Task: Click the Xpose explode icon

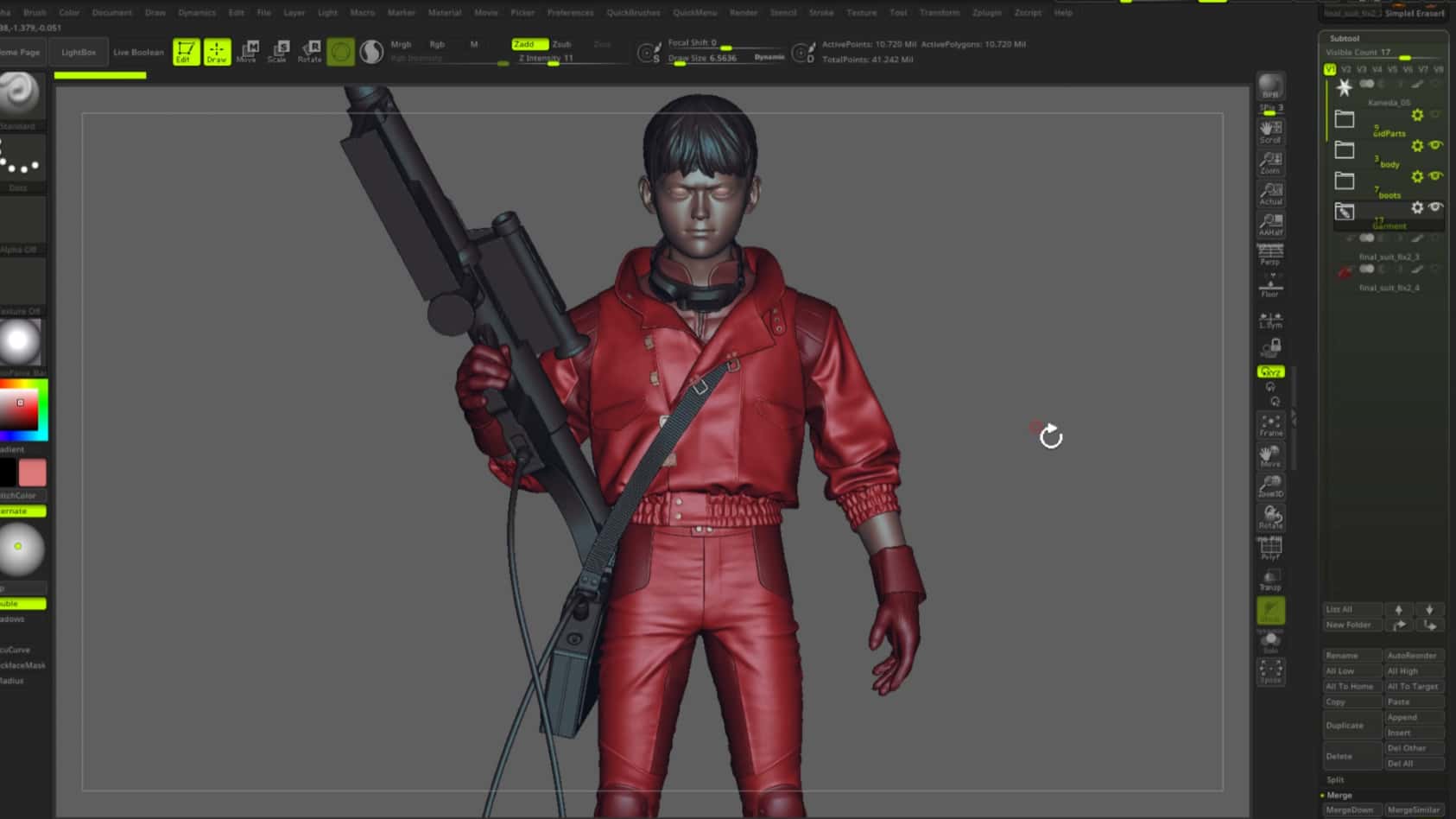Action: 1270,672
